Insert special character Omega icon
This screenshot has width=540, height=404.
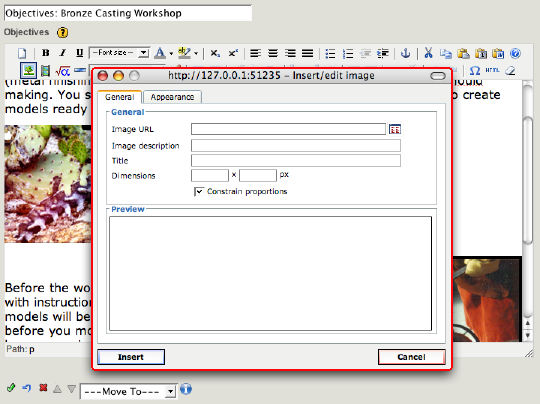click(x=475, y=71)
